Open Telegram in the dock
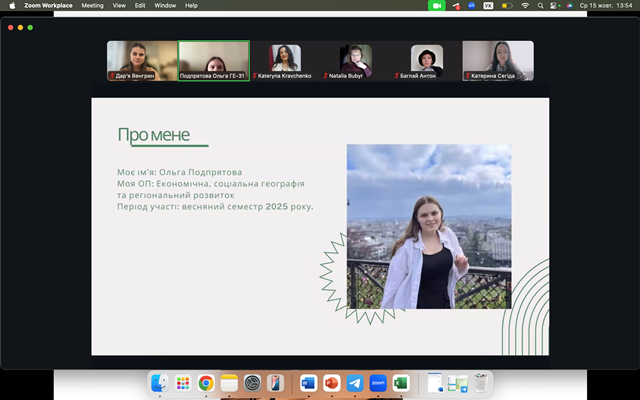 click(x=355, y=383)
